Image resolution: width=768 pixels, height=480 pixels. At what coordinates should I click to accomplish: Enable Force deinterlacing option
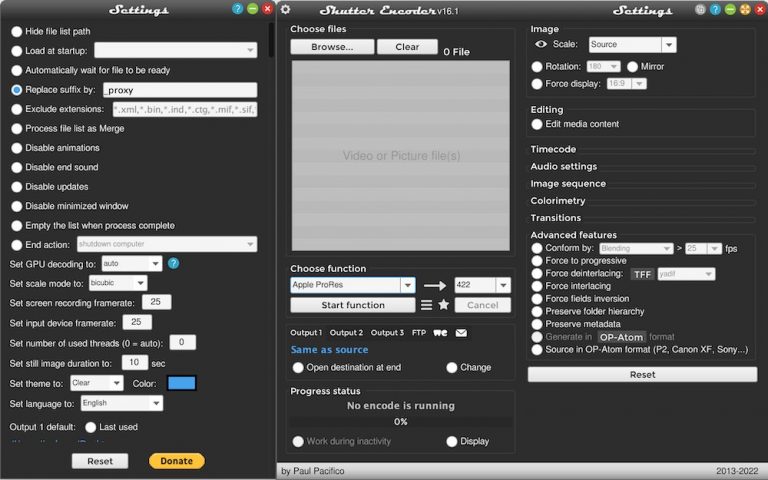tap(537, 273)
